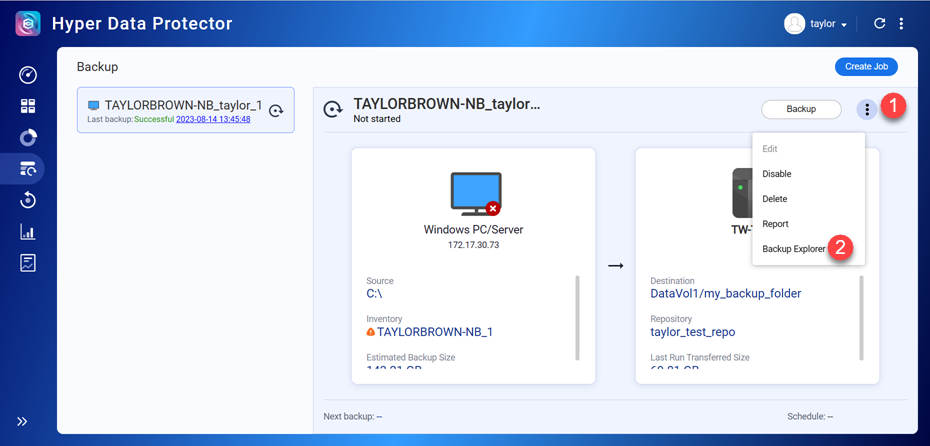Click the NAS destination device icon
The width and height of the screenshot is (930, 446).
tap(742, 192)
